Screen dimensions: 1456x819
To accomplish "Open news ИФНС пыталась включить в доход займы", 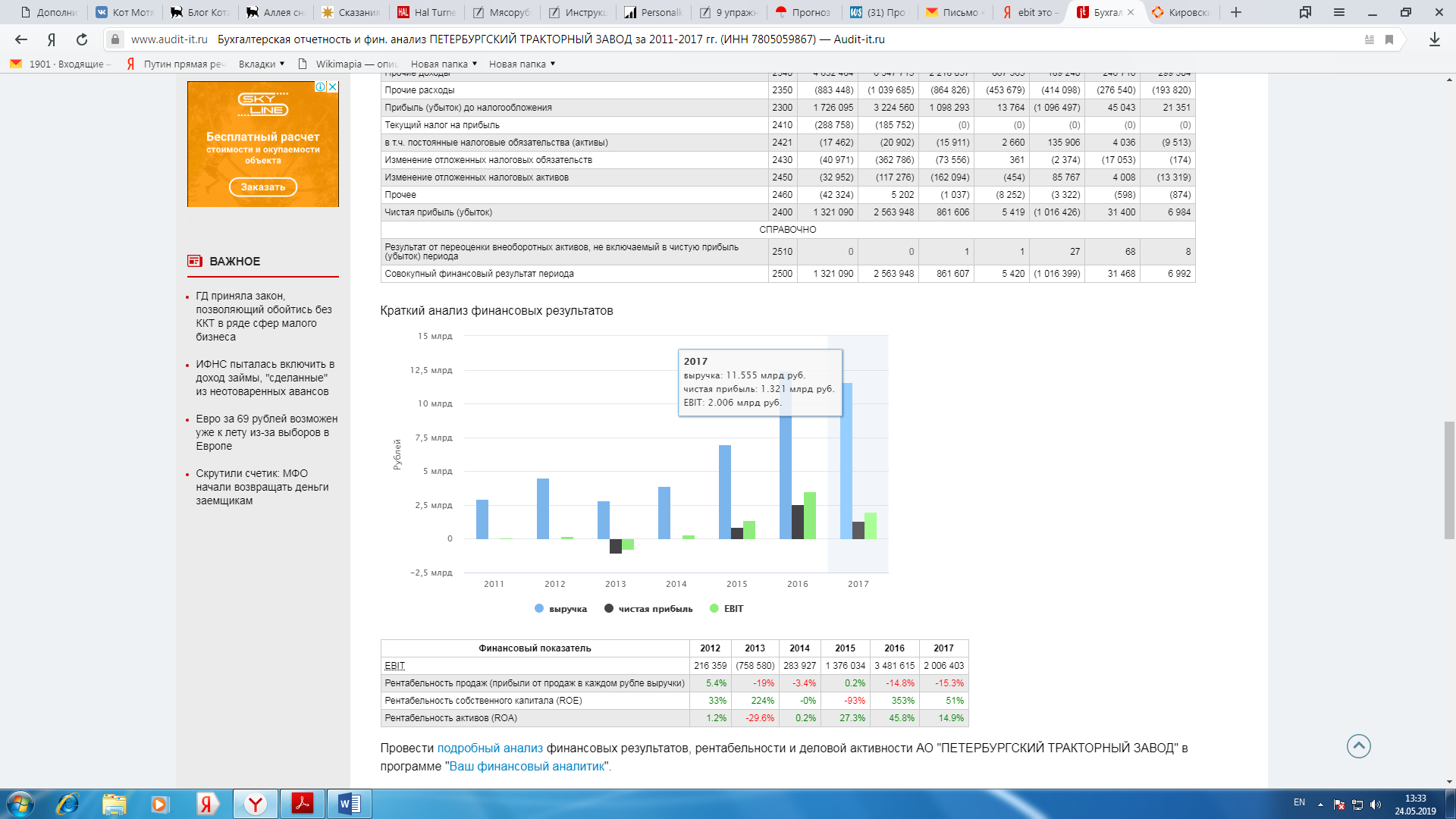I will click(265, 378).
